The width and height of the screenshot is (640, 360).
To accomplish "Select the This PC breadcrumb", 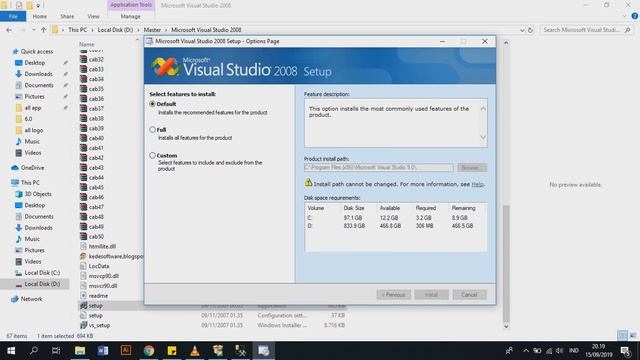I will click(78, 30).
